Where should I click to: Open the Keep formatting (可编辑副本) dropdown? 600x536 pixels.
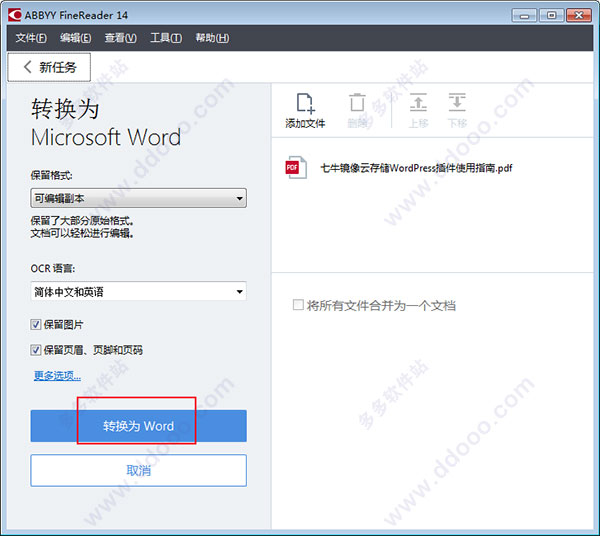click(x=139, y=198)
